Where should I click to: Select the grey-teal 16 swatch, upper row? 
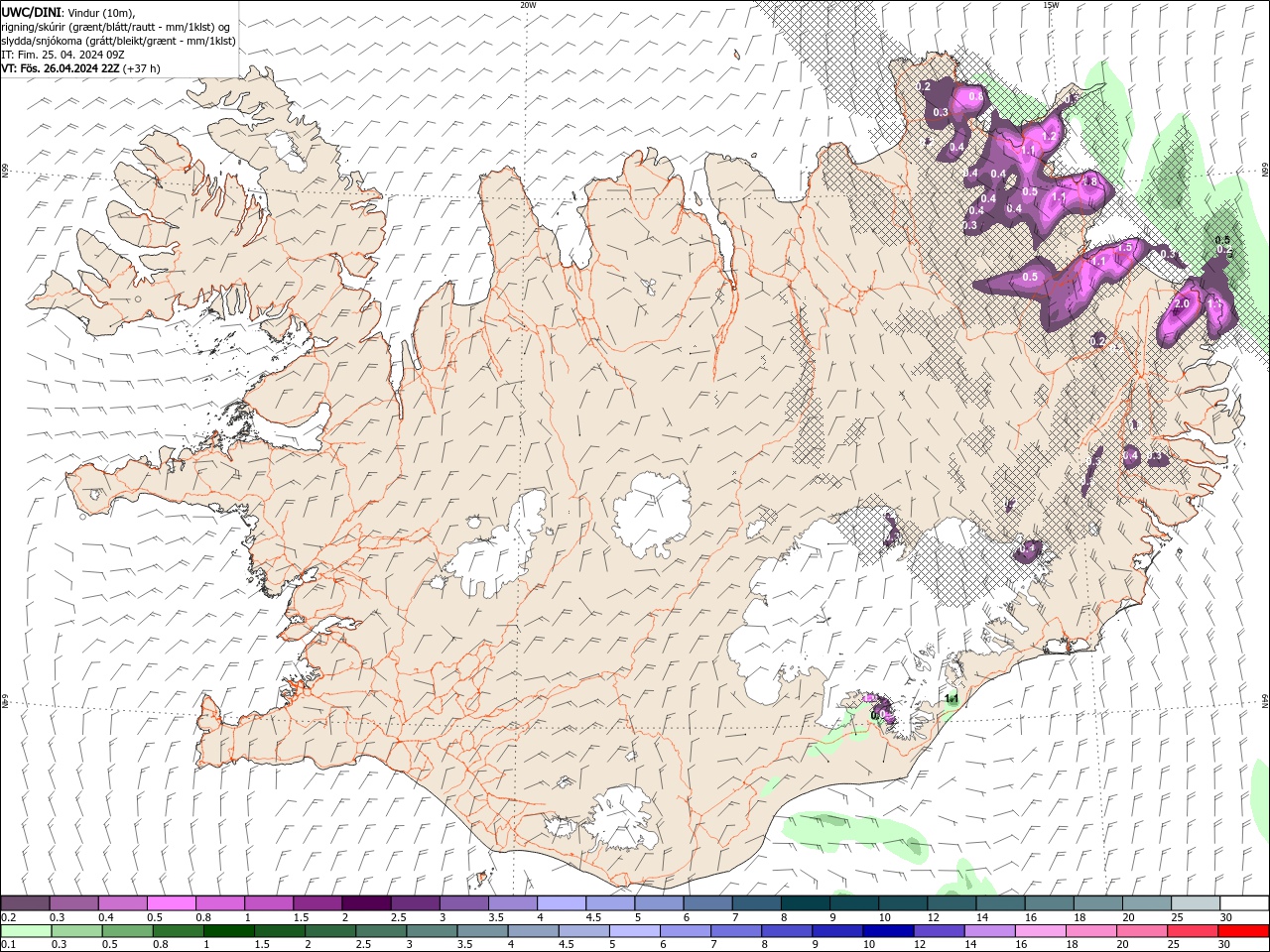point(1048,903)
